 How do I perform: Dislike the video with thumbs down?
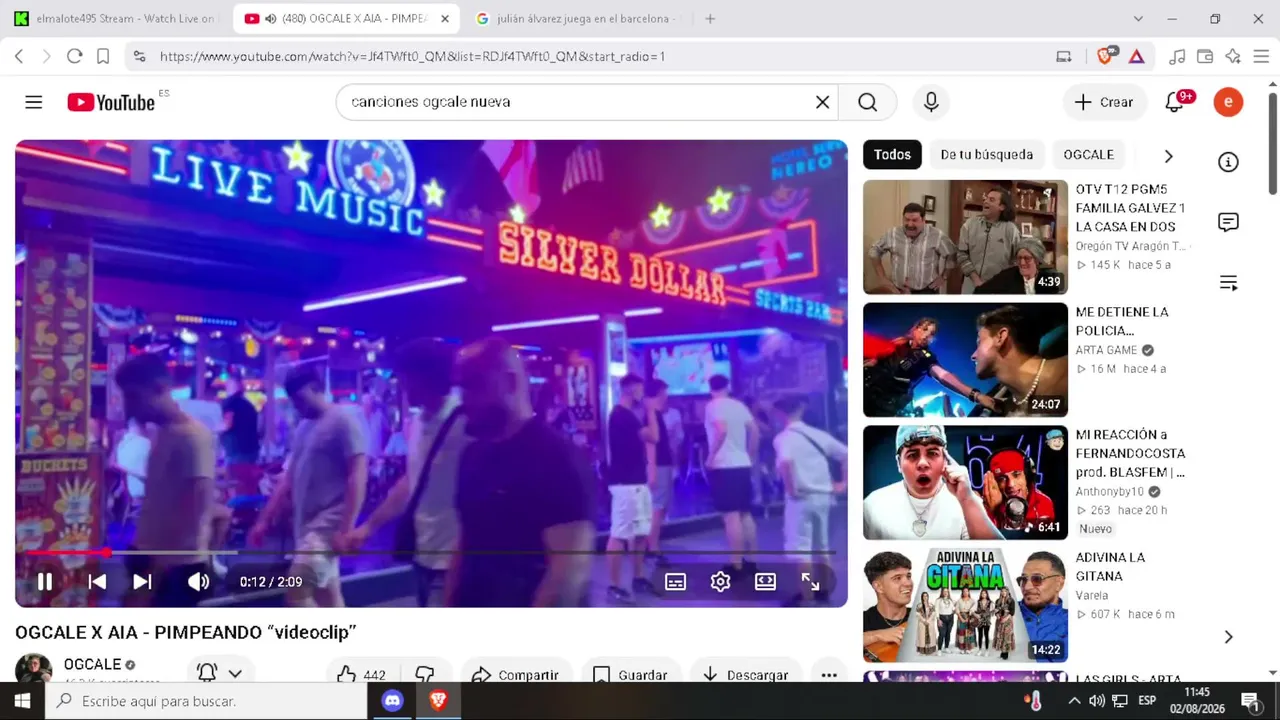pyautogui.click(x=425, y=675)
